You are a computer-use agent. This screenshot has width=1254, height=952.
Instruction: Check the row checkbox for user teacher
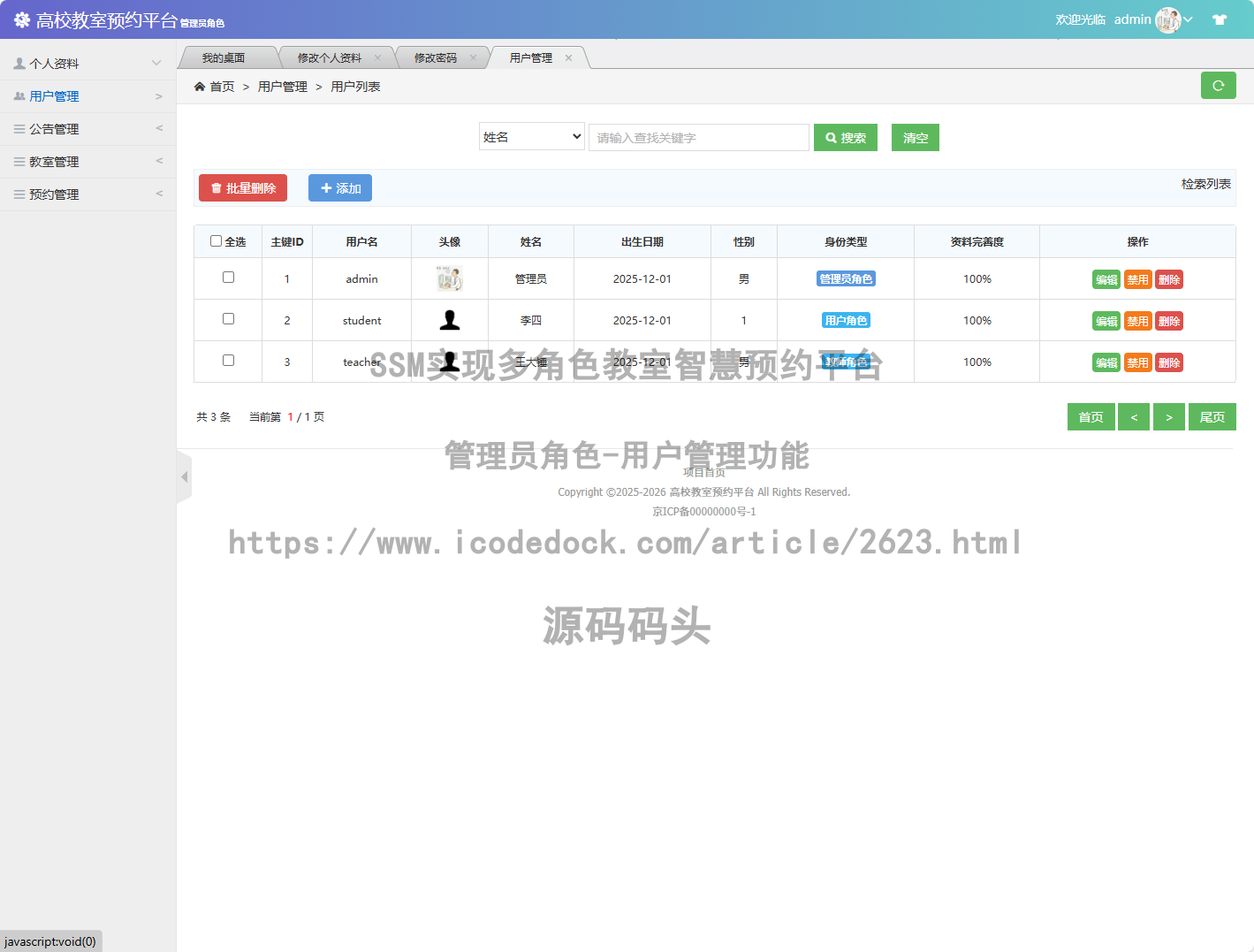tap(228, 361)
